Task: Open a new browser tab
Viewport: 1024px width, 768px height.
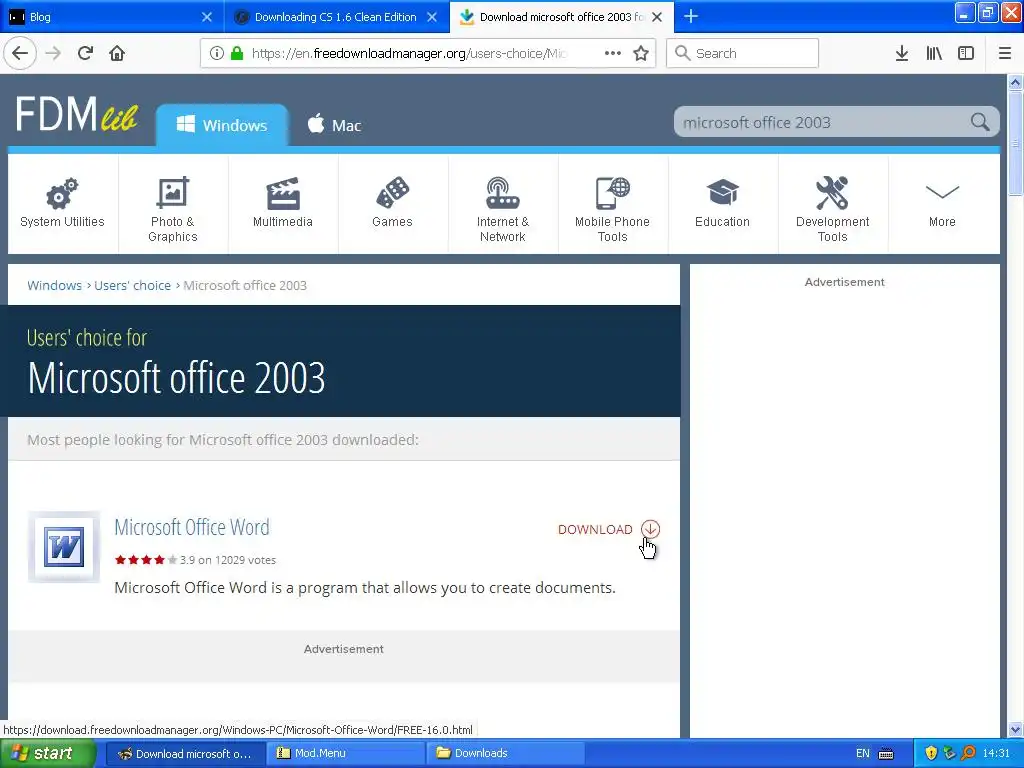Action: pyautogui.click(x=690, y=16)
